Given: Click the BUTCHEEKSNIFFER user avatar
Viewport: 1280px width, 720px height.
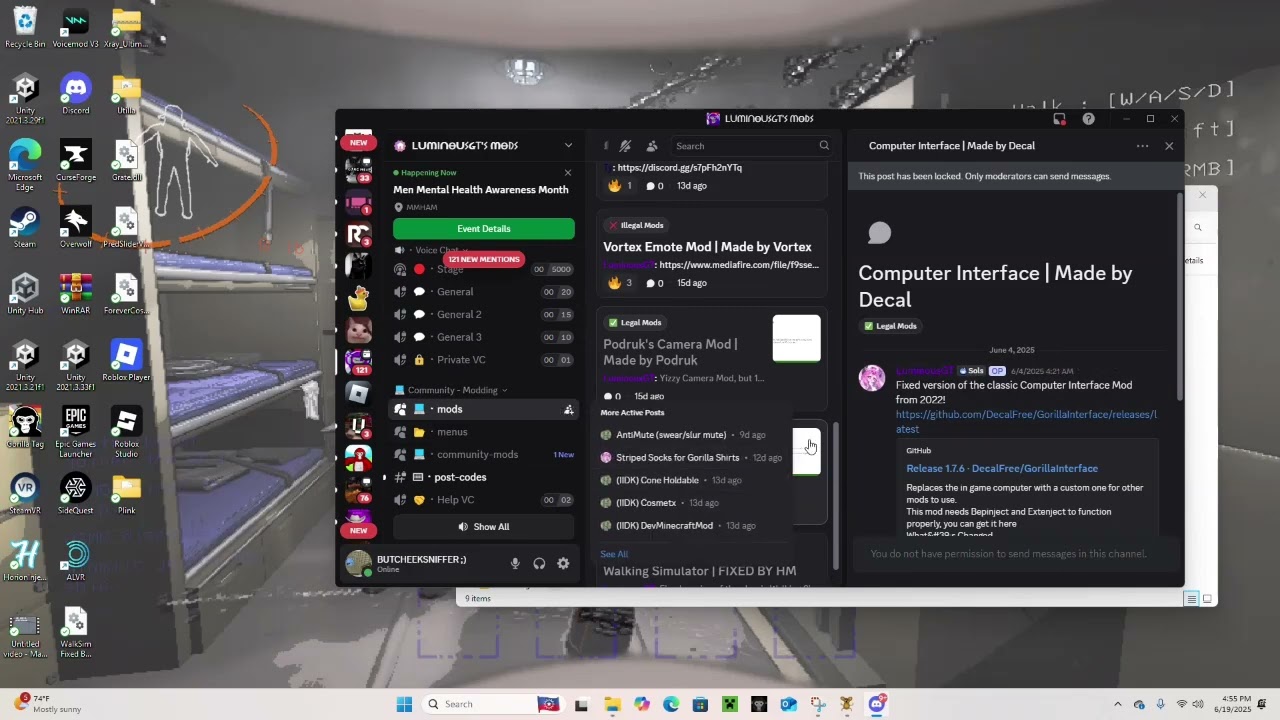Looking at the screenshot, I should pos(358,563).
